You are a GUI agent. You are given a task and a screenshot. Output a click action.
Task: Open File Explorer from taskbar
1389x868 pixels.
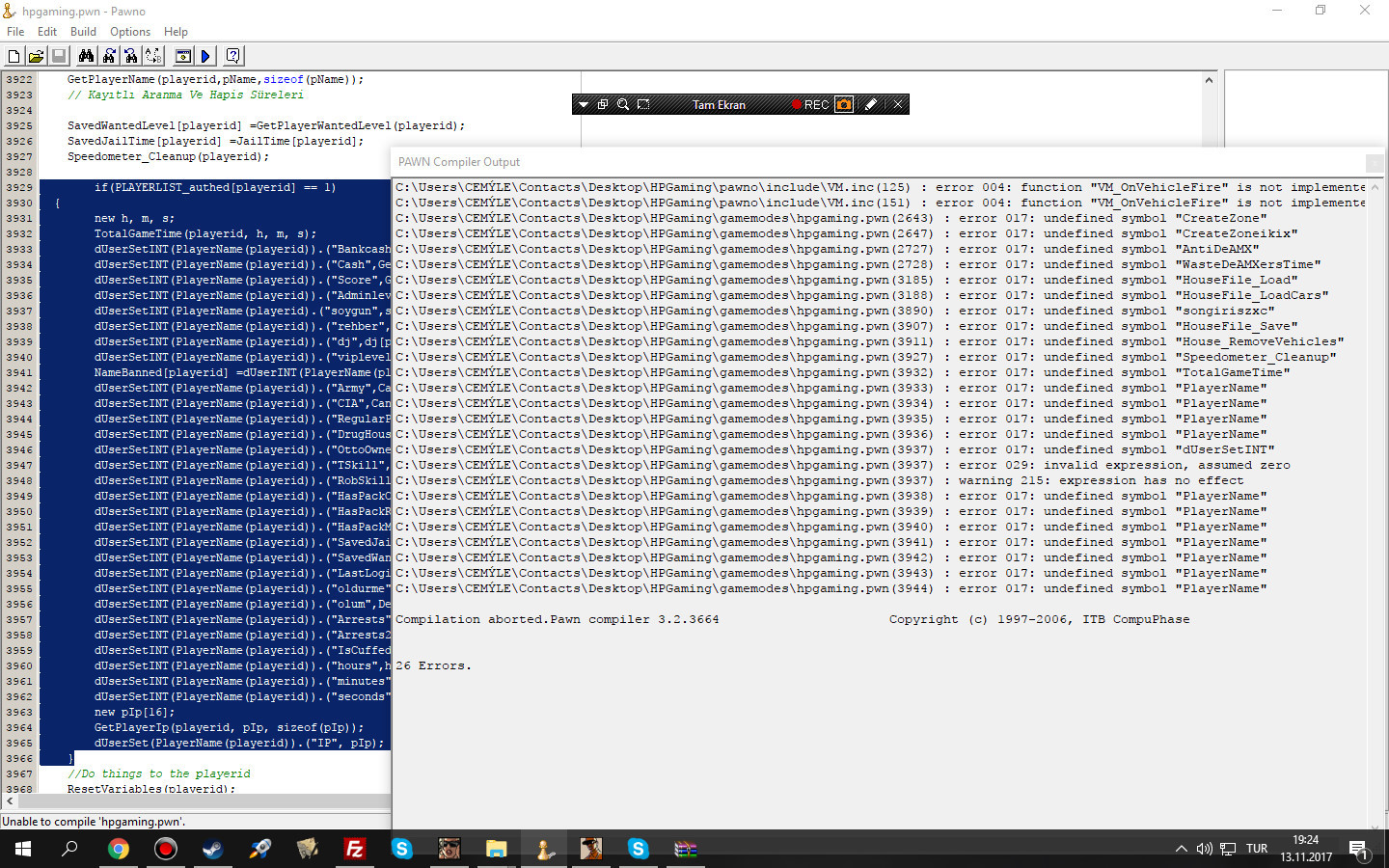[496, 849]
